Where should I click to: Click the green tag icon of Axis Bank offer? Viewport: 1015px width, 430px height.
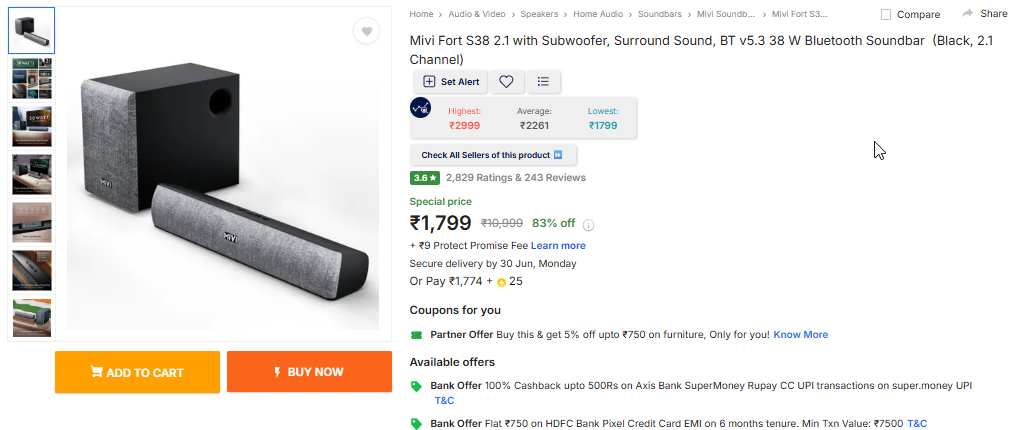416,386
